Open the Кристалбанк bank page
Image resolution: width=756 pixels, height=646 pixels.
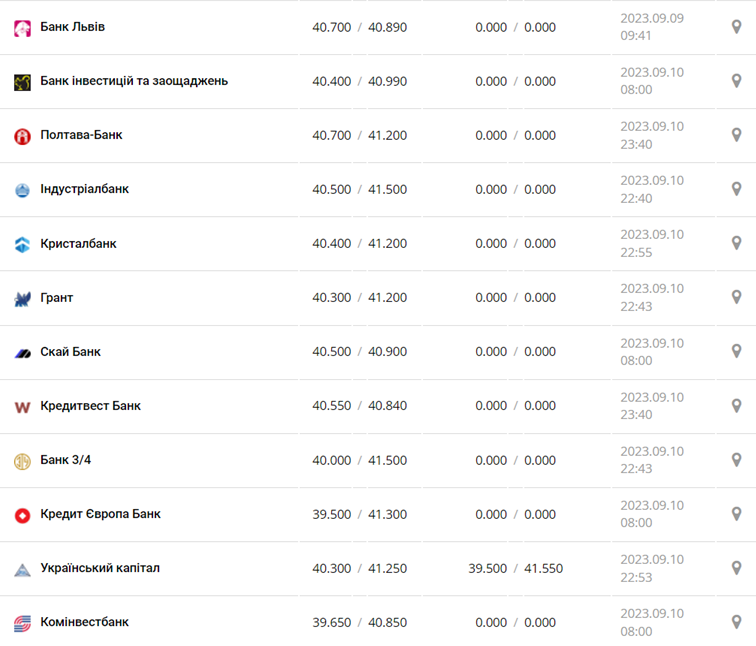(x=78, y=243)
